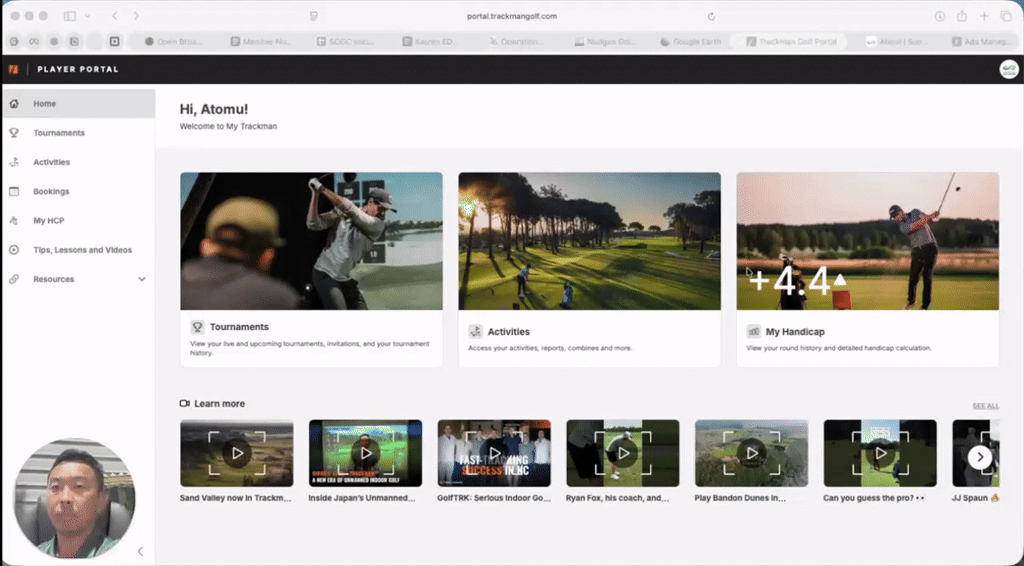Click the SEE ALL link
Screen dimensions: 1024x566
tap(985, 406)
